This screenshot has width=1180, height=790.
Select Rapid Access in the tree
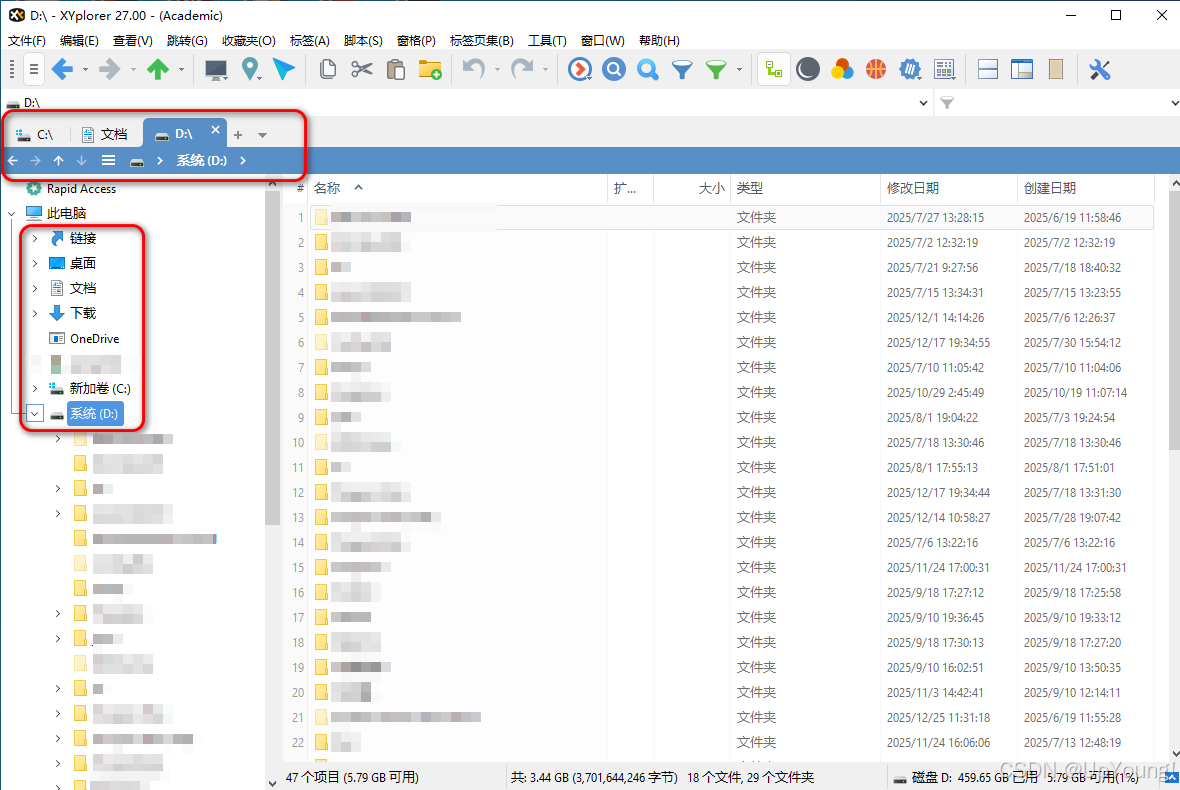coord(81,189)
